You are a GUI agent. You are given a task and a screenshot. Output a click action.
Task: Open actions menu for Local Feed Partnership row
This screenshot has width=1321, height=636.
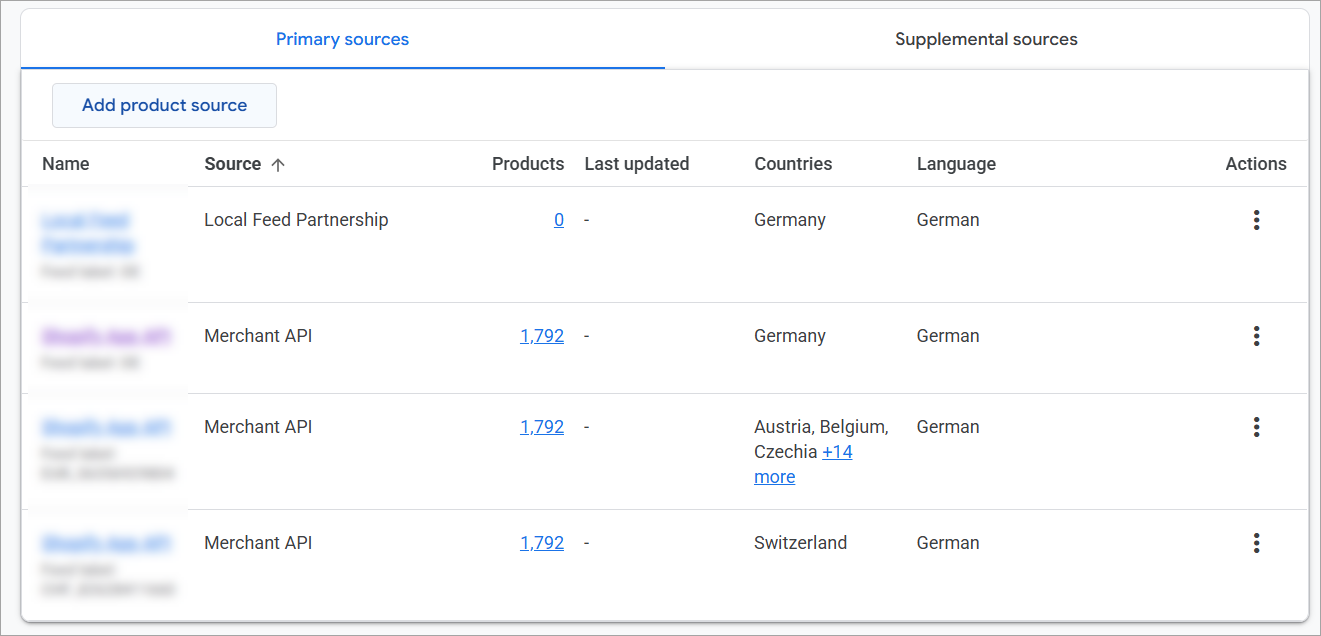1256,220
